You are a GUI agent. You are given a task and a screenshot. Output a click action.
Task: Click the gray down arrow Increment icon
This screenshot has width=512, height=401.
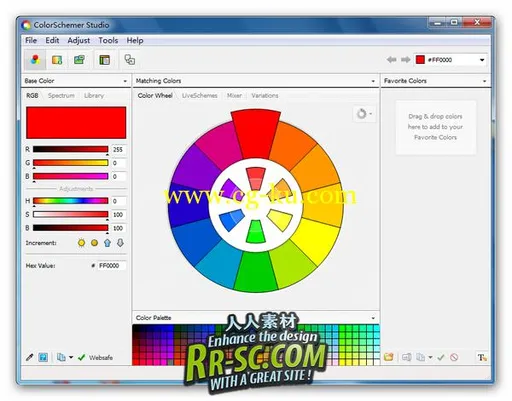click(x=120, y=243)
